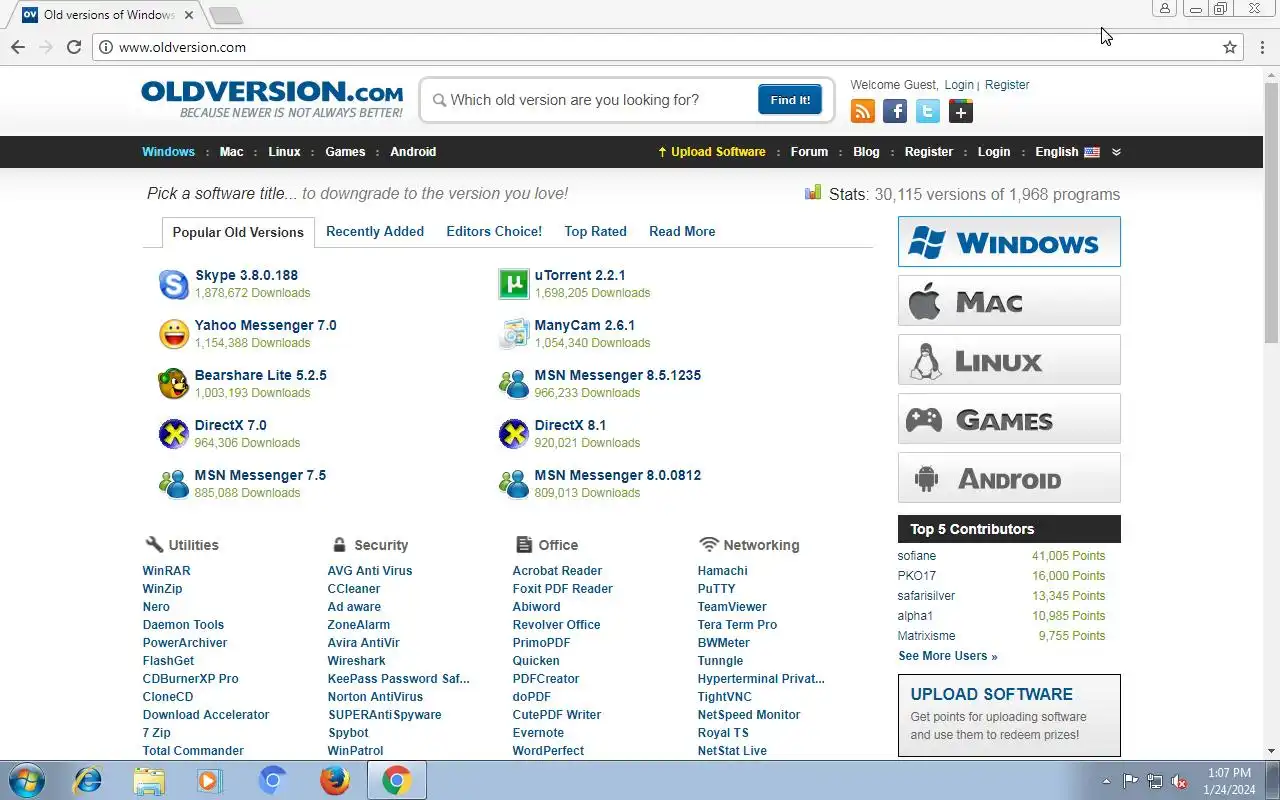Screen dimensions: 1280x800
Task: Click the browser address bar URL
Action: coord(182,47)
